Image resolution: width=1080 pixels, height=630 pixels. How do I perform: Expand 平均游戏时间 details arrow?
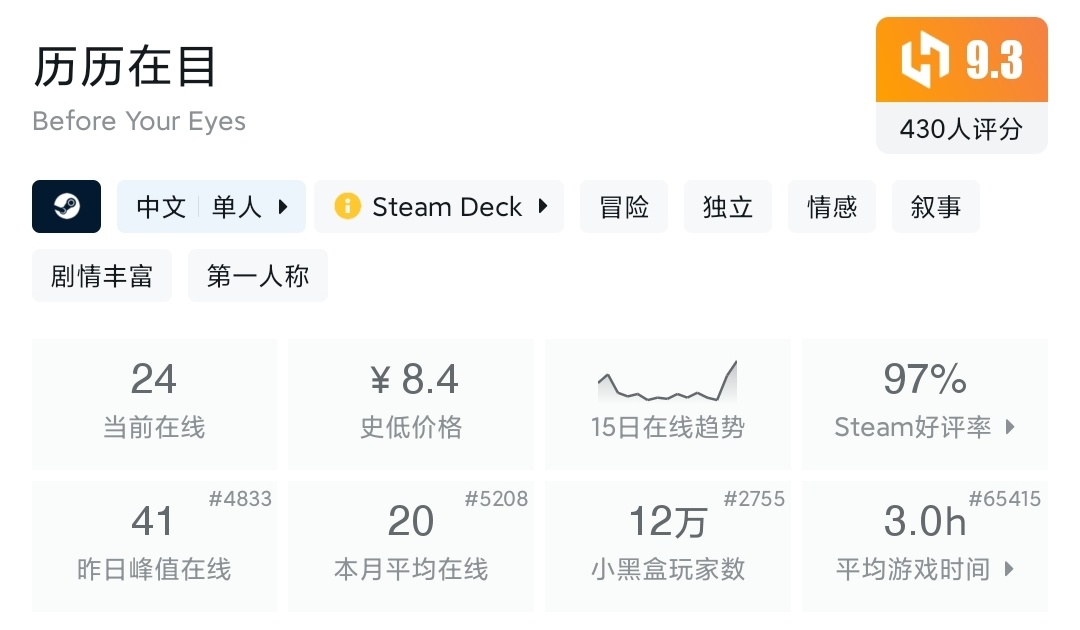click(1008, 570)
